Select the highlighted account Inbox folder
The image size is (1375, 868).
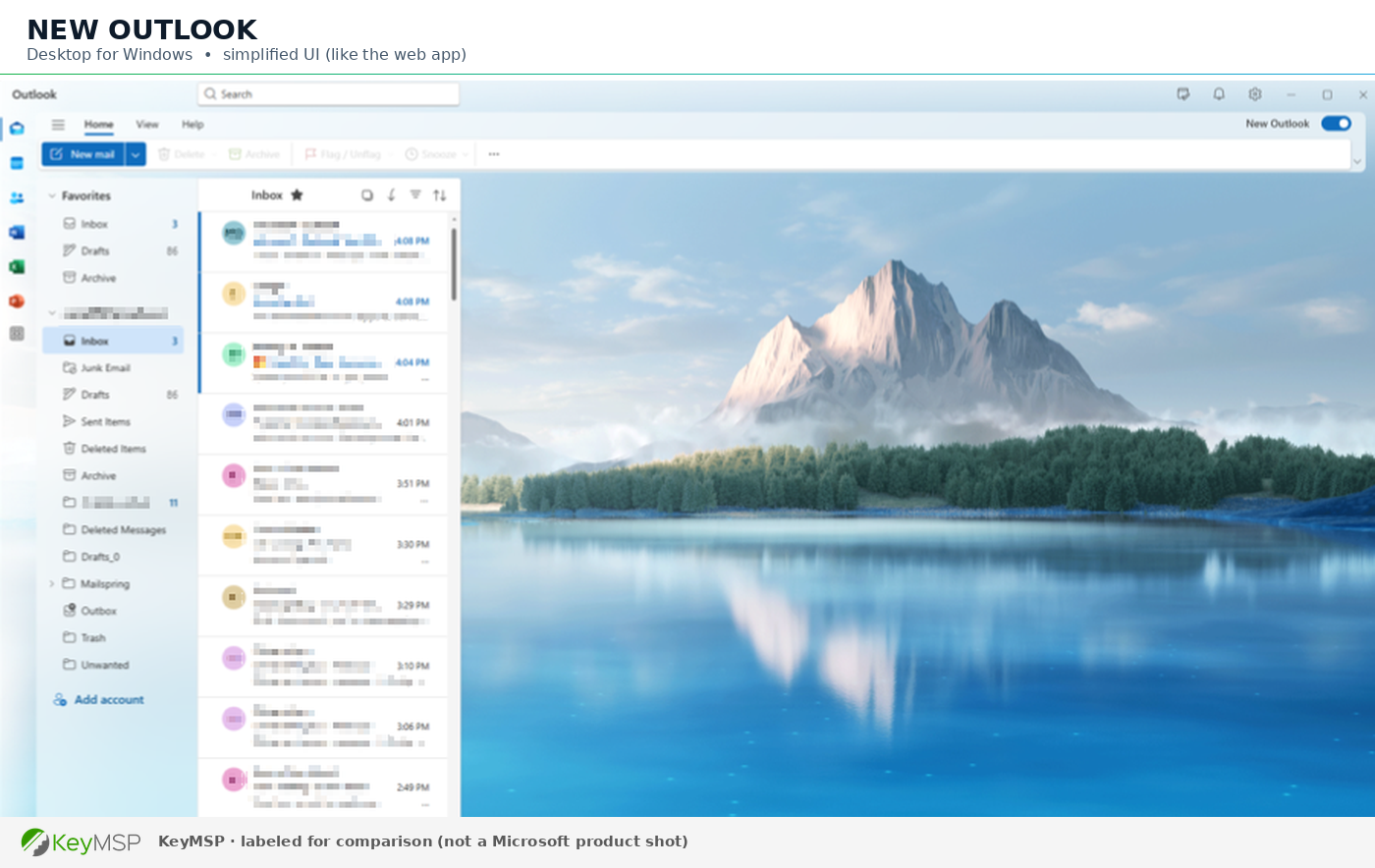tap(113, 341)
